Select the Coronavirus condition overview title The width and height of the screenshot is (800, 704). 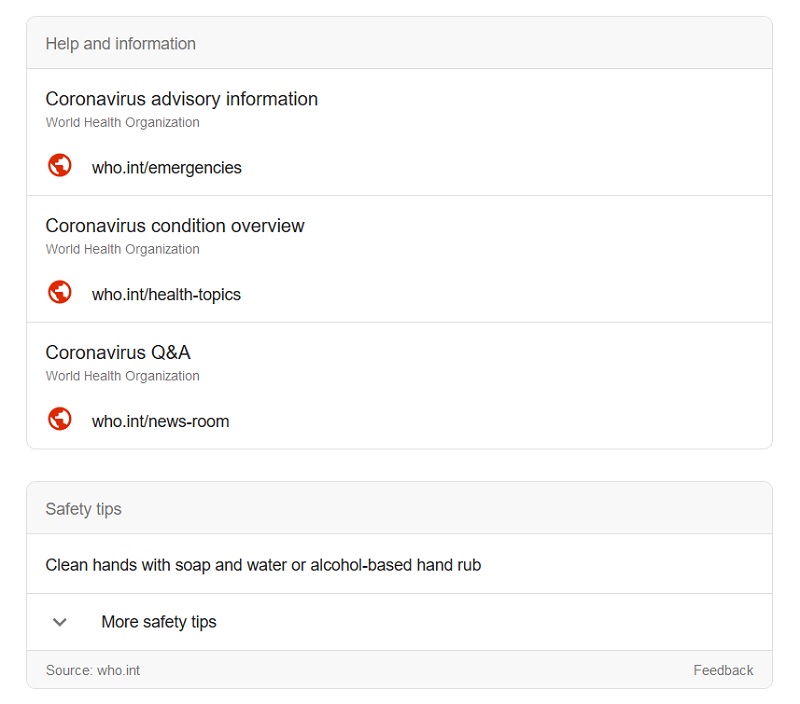(175, 226)
